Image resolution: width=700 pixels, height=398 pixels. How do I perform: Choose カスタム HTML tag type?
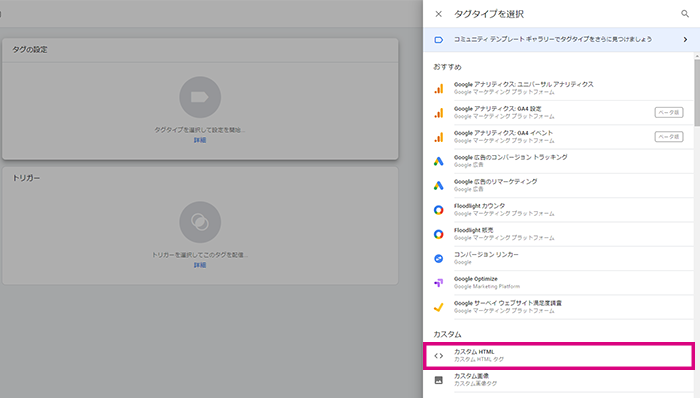point(558,356)
